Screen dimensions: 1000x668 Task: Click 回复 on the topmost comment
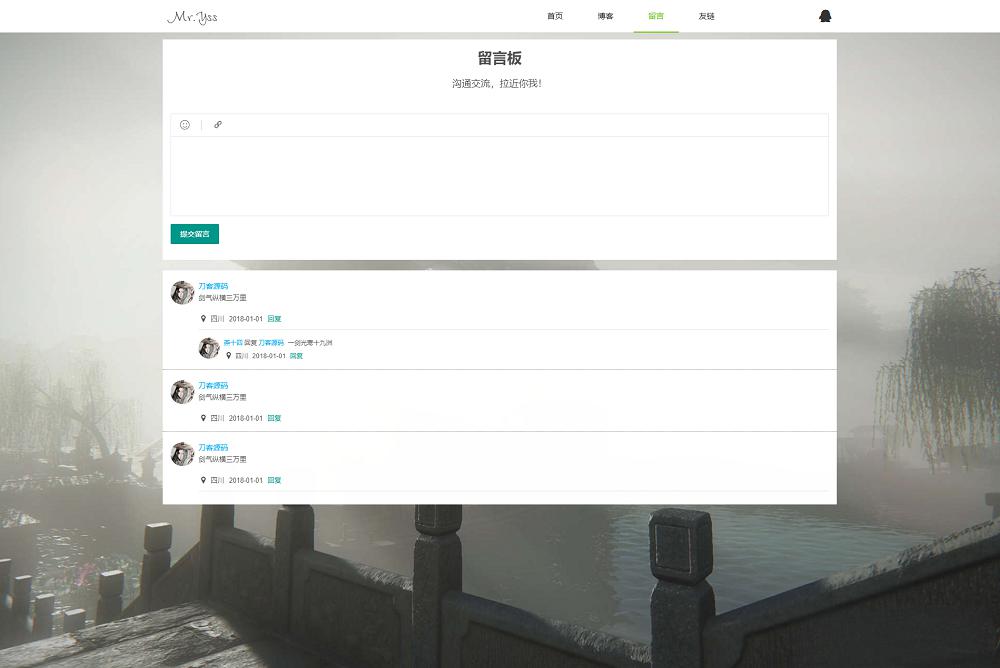pyautogui.click(x=274, y=318)
